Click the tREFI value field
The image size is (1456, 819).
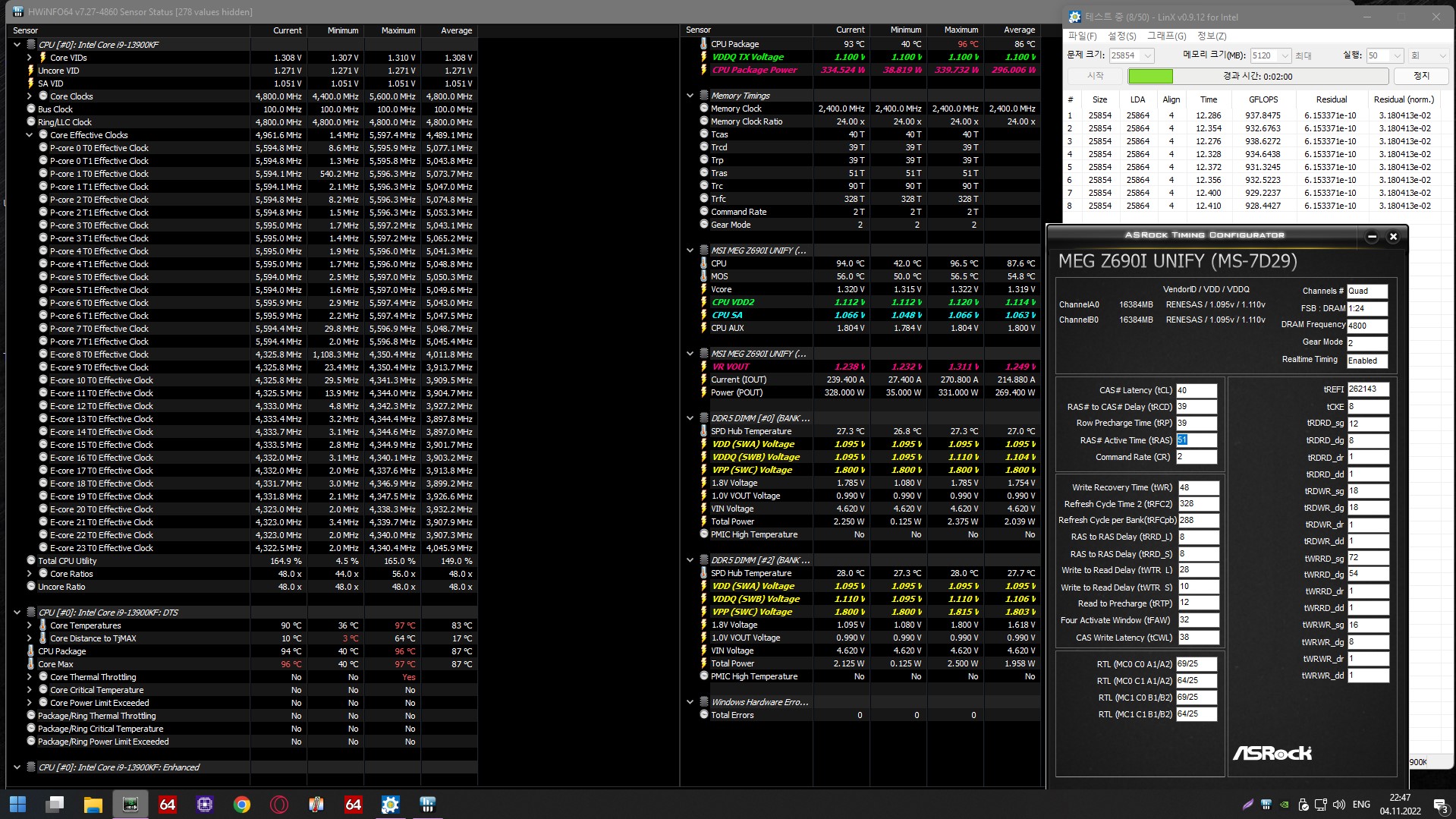click(1368, 389)
